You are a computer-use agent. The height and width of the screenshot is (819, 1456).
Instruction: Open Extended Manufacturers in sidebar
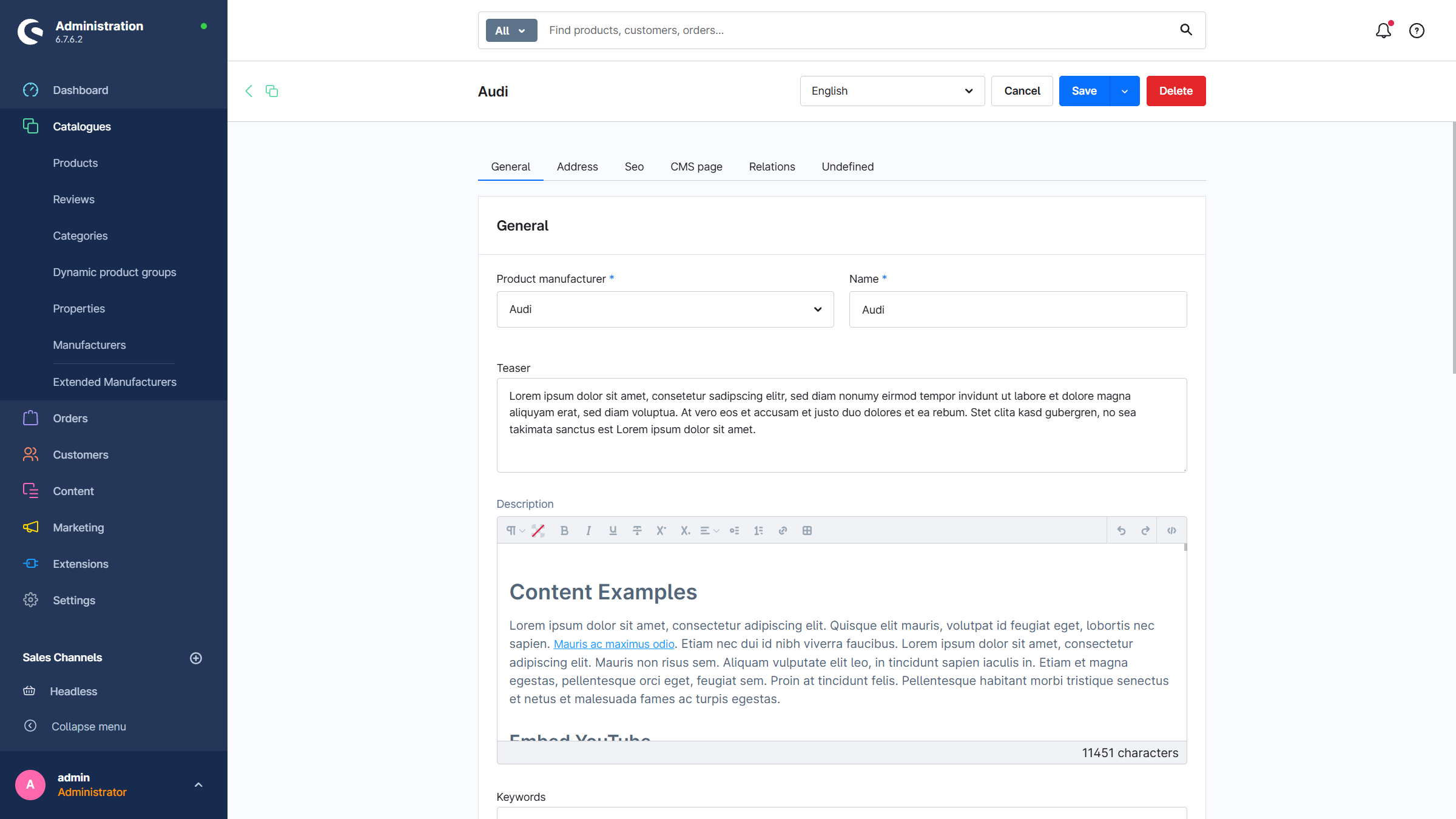pos(115,382)
